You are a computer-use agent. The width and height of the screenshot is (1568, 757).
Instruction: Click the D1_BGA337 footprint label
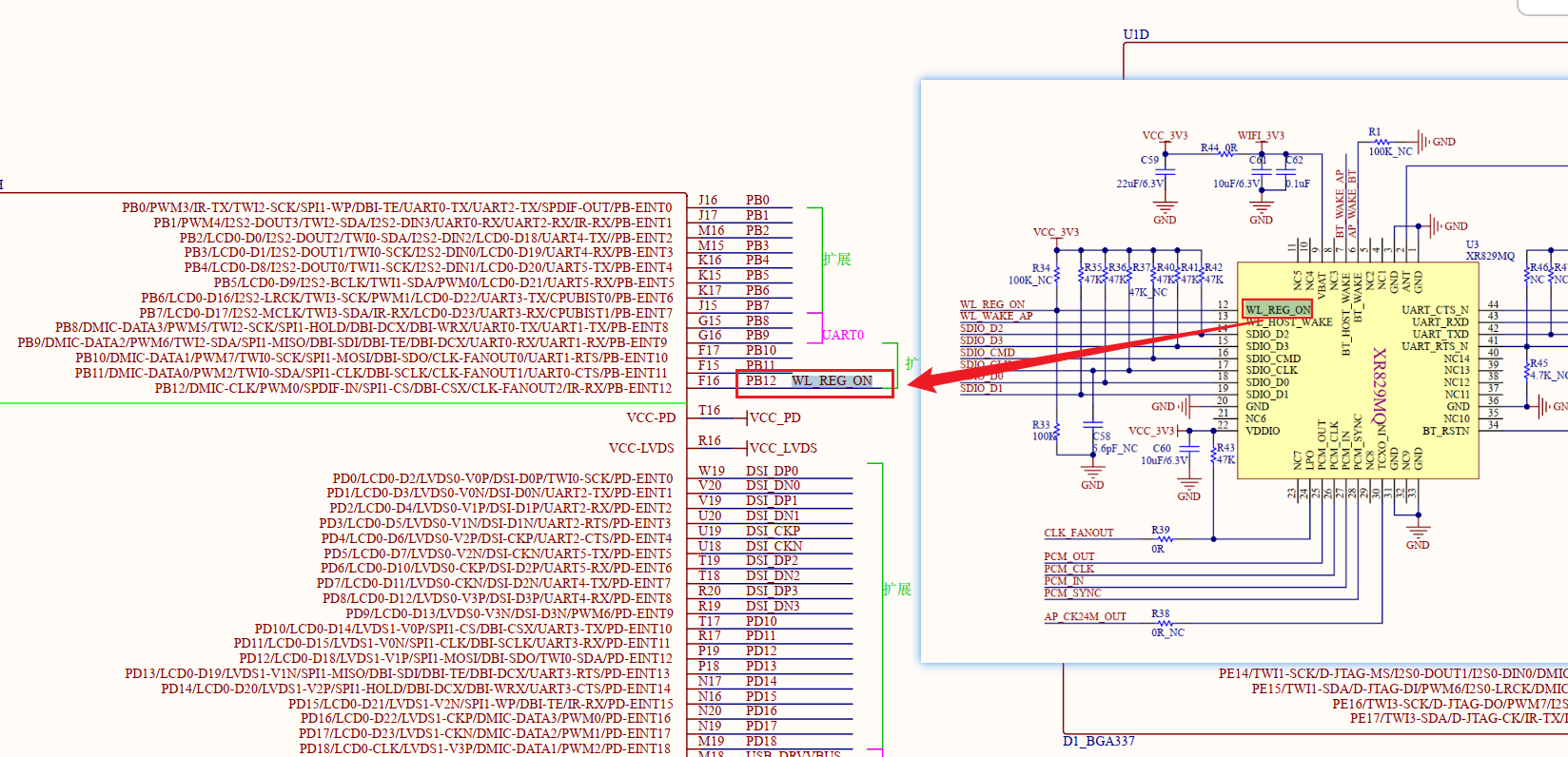click(1099, 741)
